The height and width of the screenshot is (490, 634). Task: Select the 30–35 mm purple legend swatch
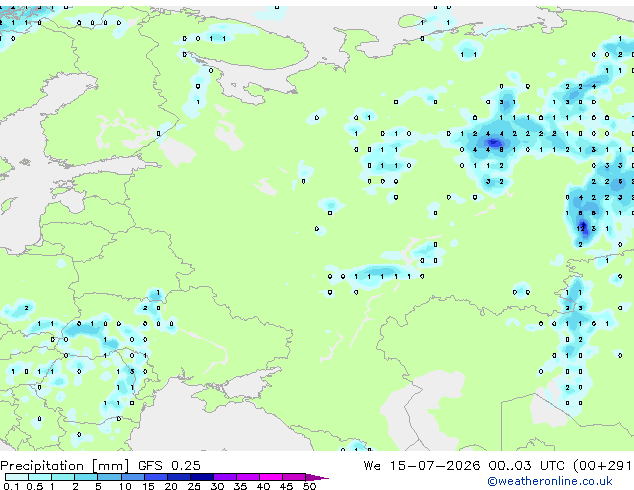(225, 477)
